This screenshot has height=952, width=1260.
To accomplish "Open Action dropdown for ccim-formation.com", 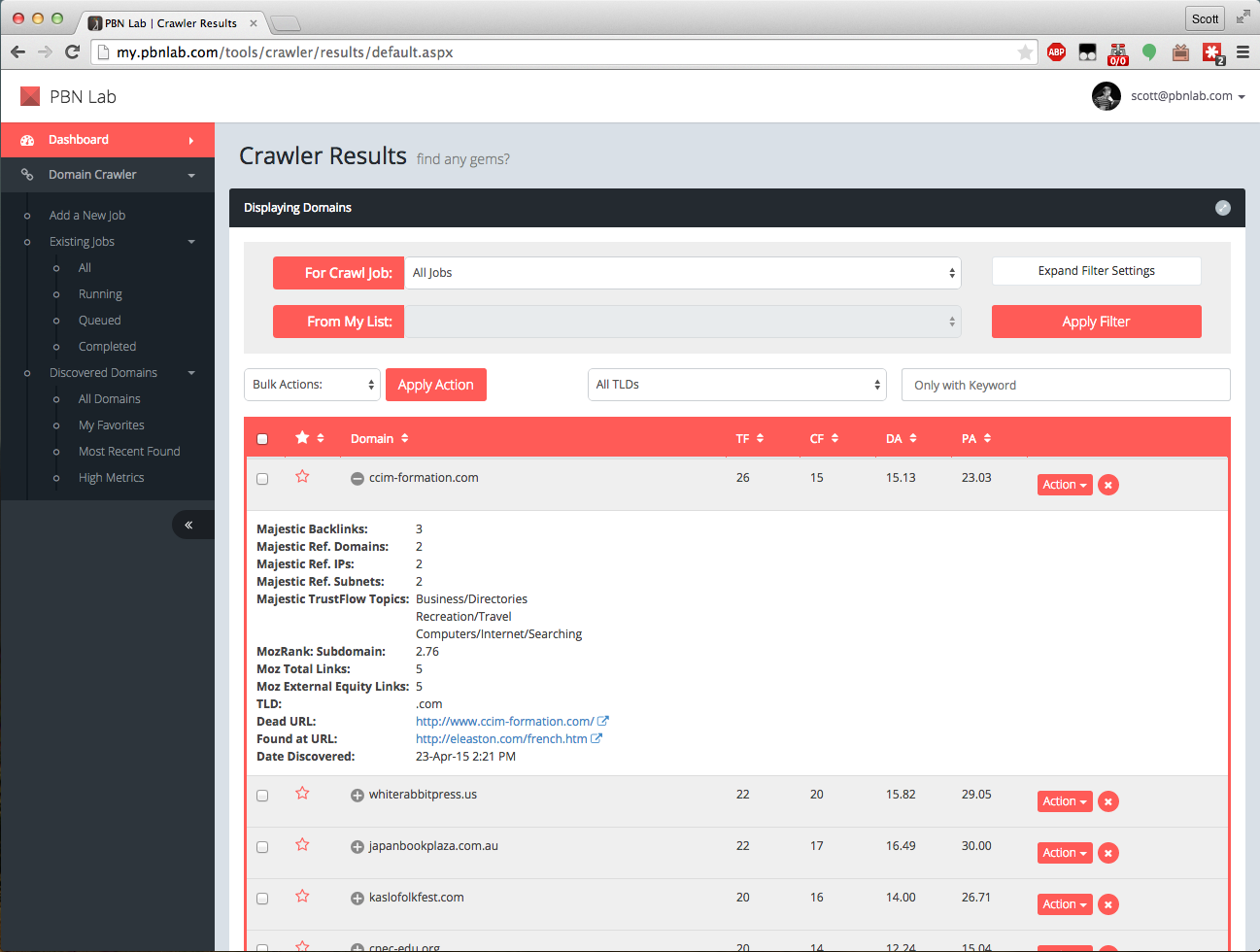I will 1065,485.
